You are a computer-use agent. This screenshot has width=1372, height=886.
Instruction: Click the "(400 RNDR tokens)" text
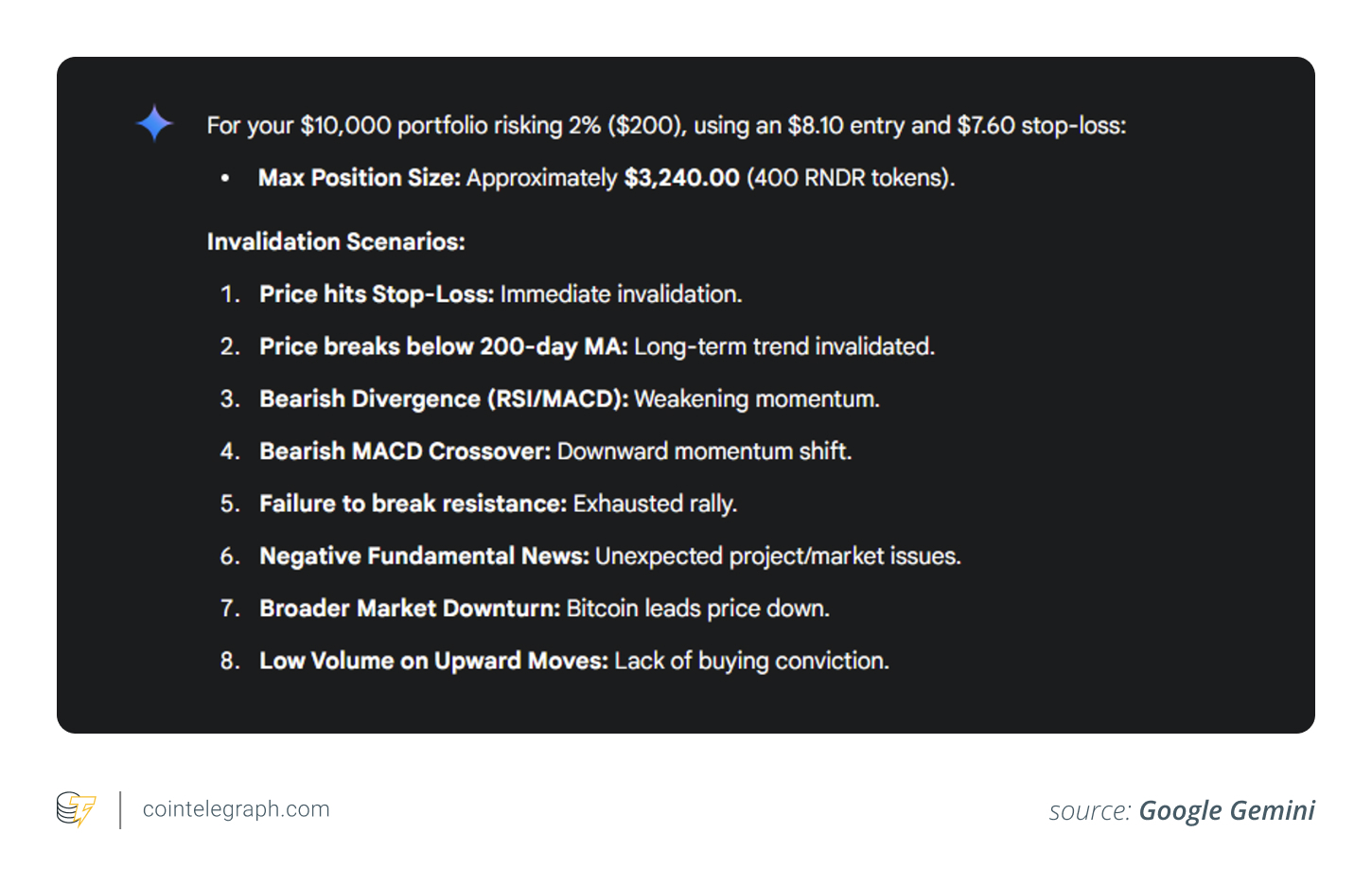(850, 178)
